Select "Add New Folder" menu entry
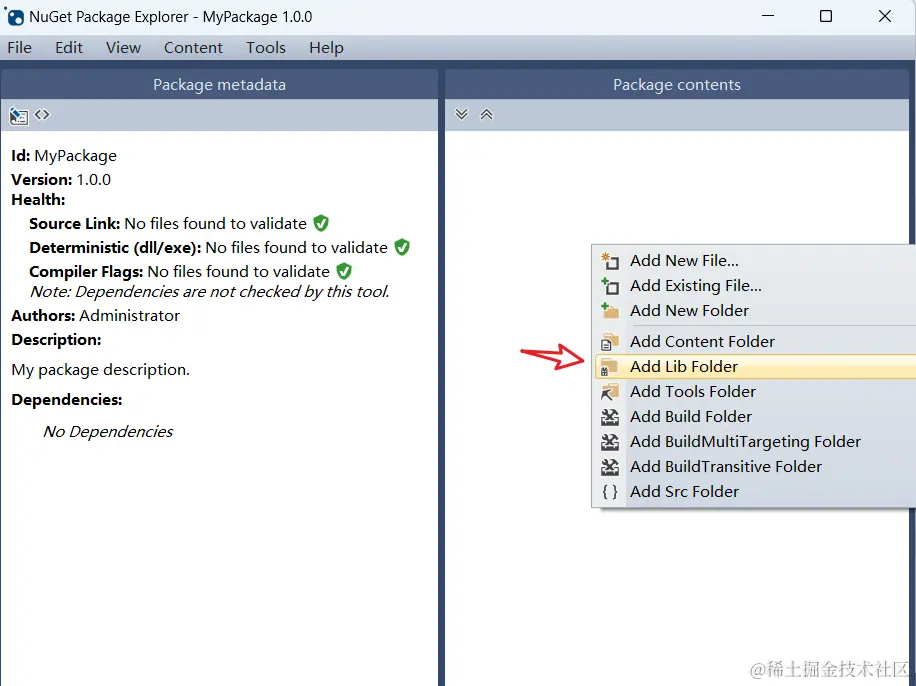 click(755, 311)
